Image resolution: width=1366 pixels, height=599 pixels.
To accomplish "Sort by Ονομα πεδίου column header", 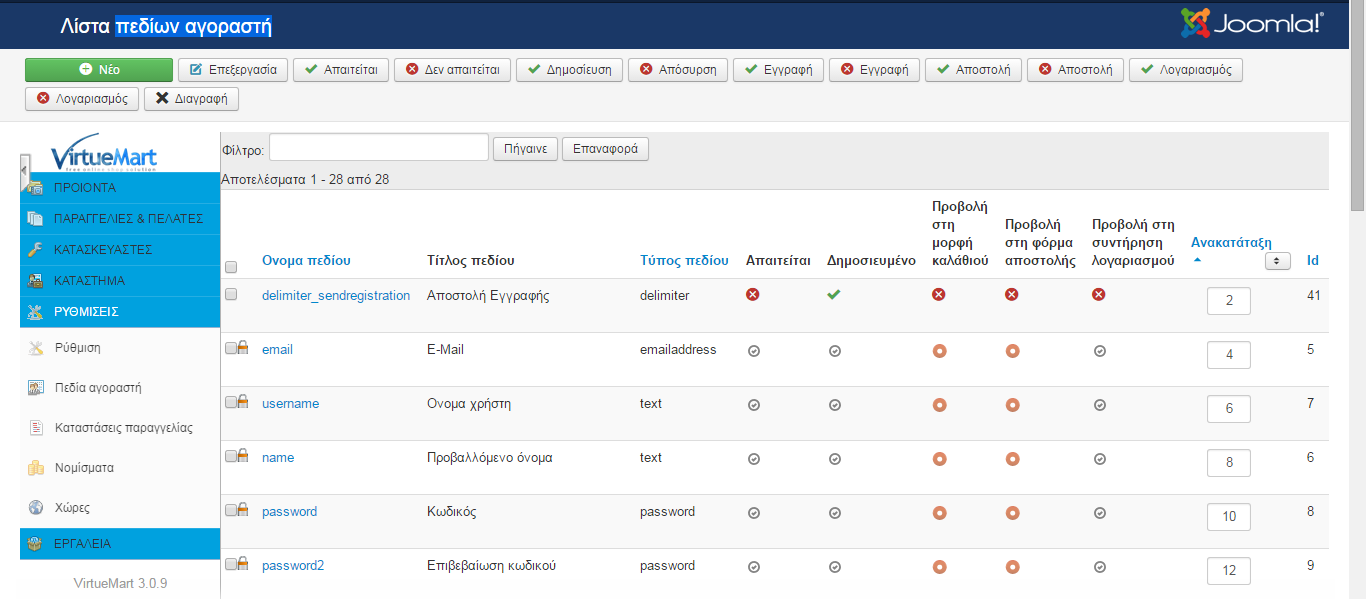I will (306, 260).
